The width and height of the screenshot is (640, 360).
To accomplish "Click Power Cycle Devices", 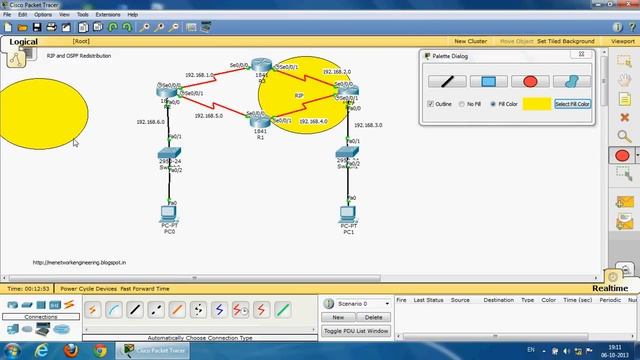I will [x=89, y=289].
